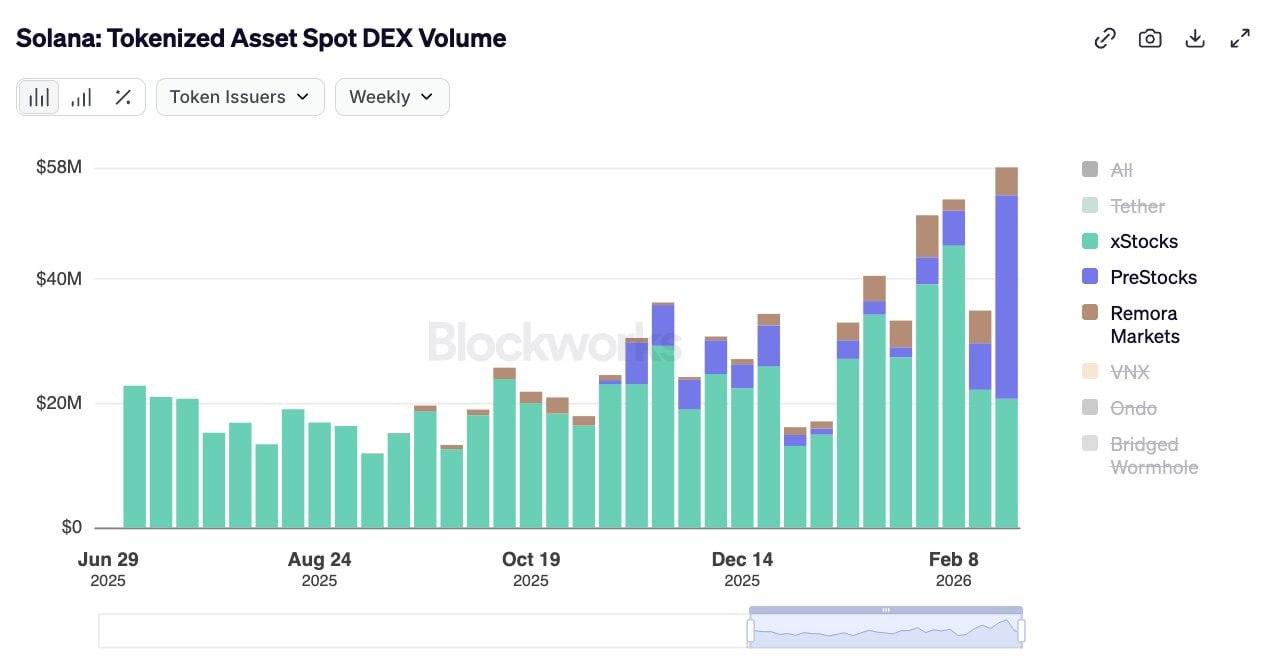The width and height of the screenshot is (1266, 672).
Task: Switch to grouped bar chart view
Action: (81, 97)
